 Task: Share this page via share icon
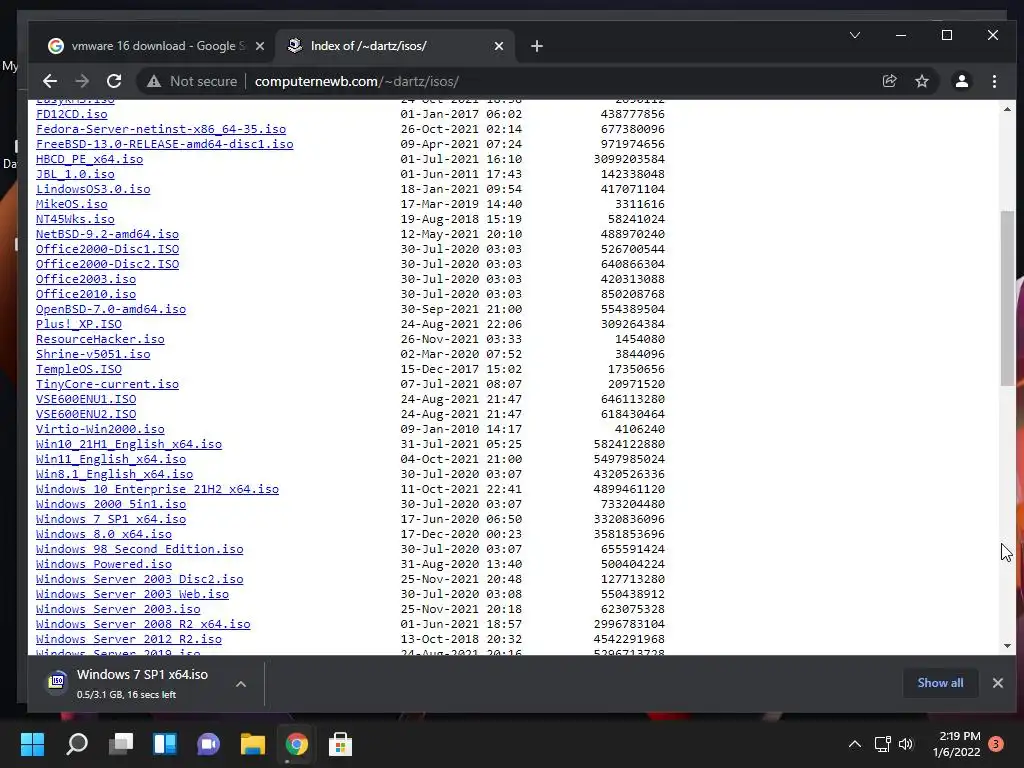coord(889,81)
